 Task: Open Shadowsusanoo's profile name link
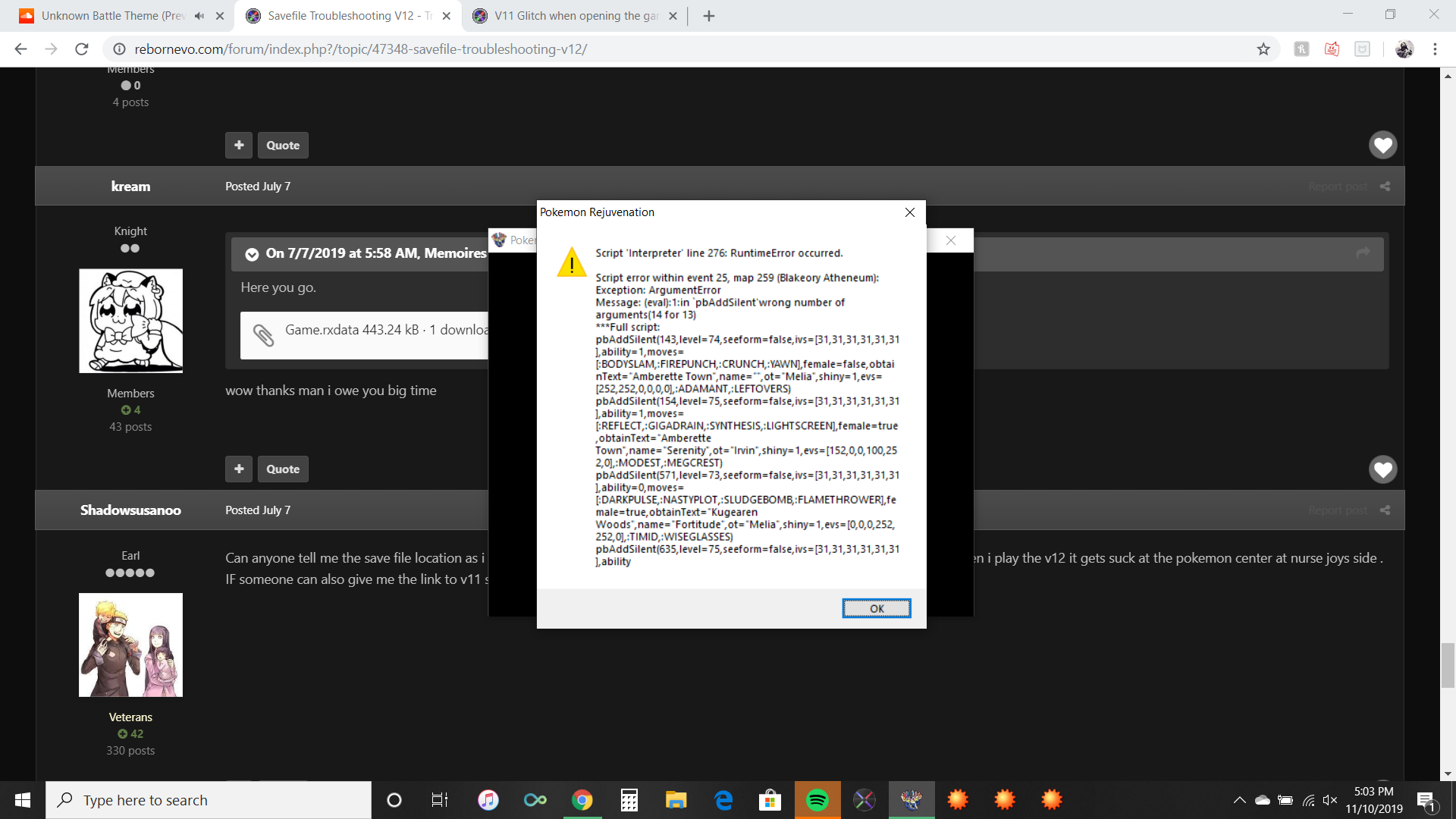[x=130, y=510]
